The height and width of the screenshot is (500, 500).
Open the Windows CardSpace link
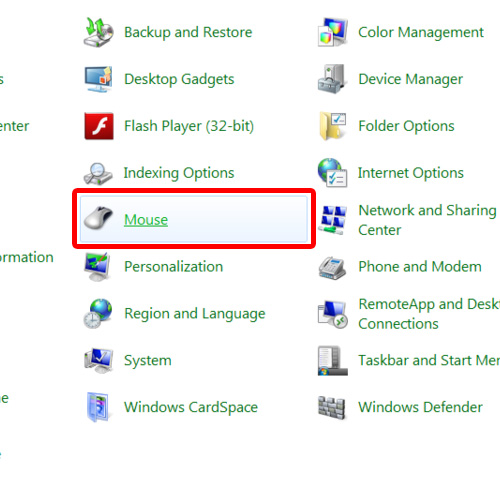[x=191, y=407]
